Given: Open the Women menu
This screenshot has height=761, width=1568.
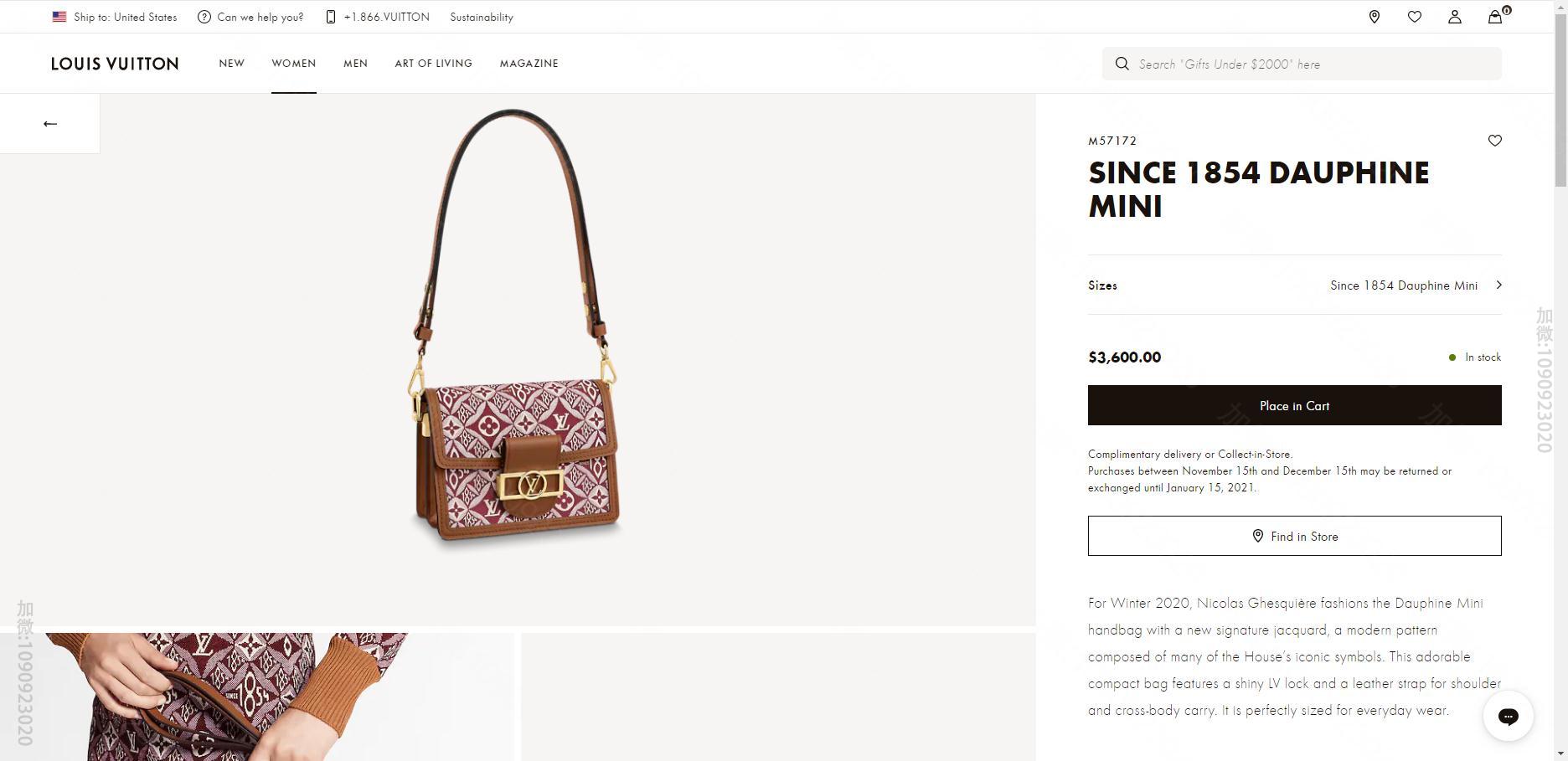Looking at the screenshot, I should tap(294, 64).
